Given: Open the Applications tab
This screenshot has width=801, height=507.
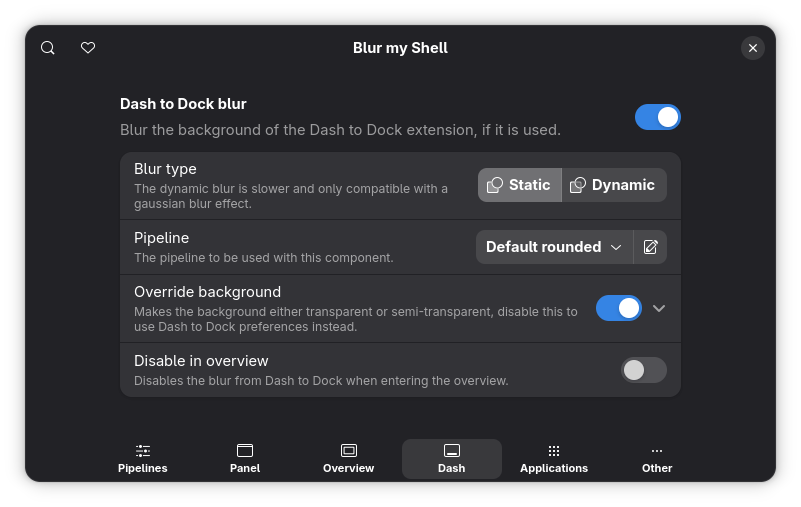Looking at the screenshot, I should click(554, 459).
